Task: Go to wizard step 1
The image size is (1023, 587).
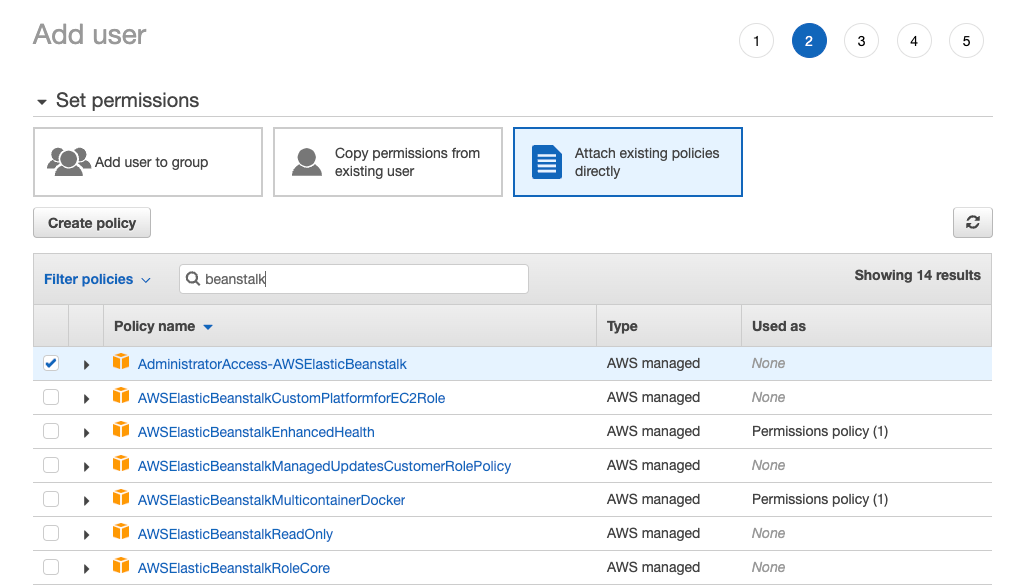Action: pyautogui.click(x=756, y=41)
